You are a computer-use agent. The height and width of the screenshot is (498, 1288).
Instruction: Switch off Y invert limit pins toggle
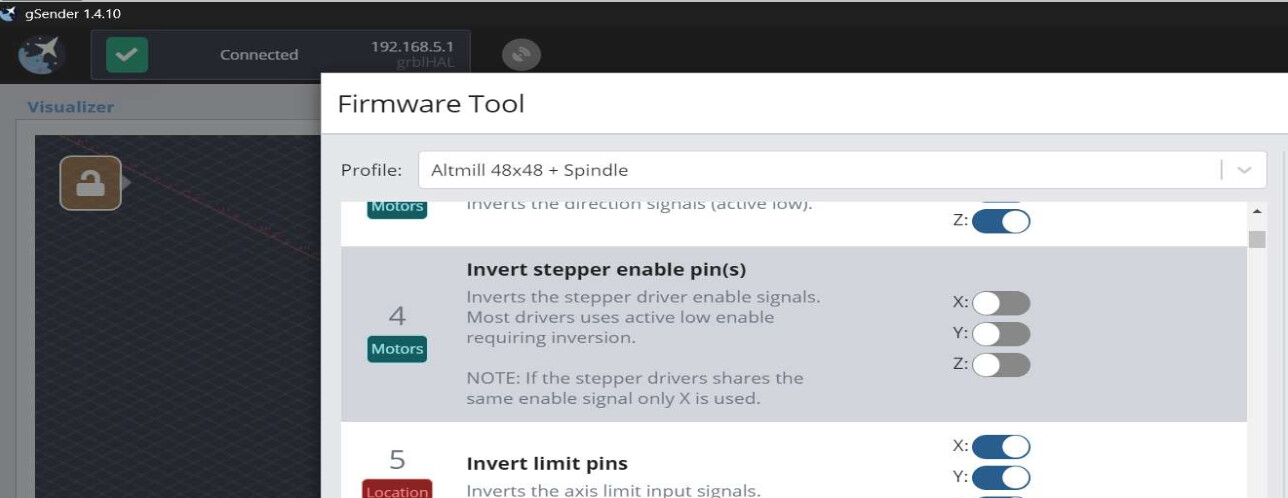pos(1001,478)
